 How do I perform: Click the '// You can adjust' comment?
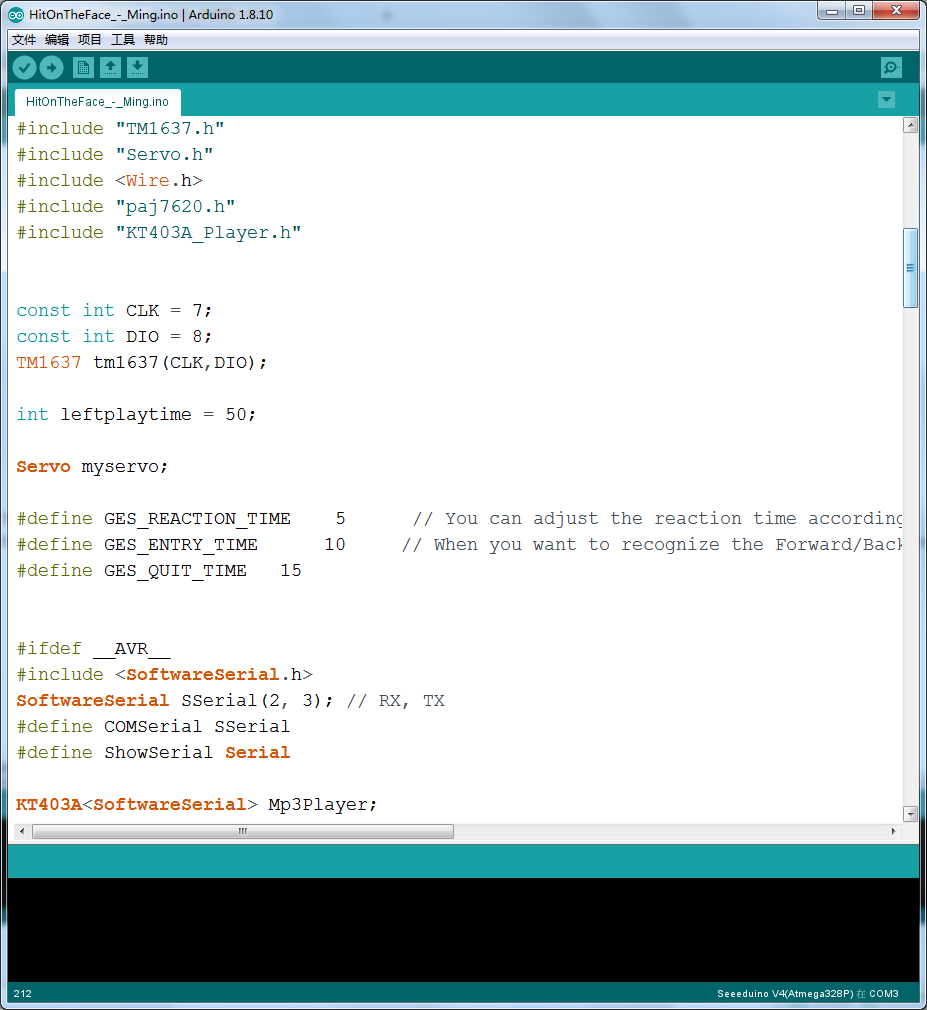657,519
